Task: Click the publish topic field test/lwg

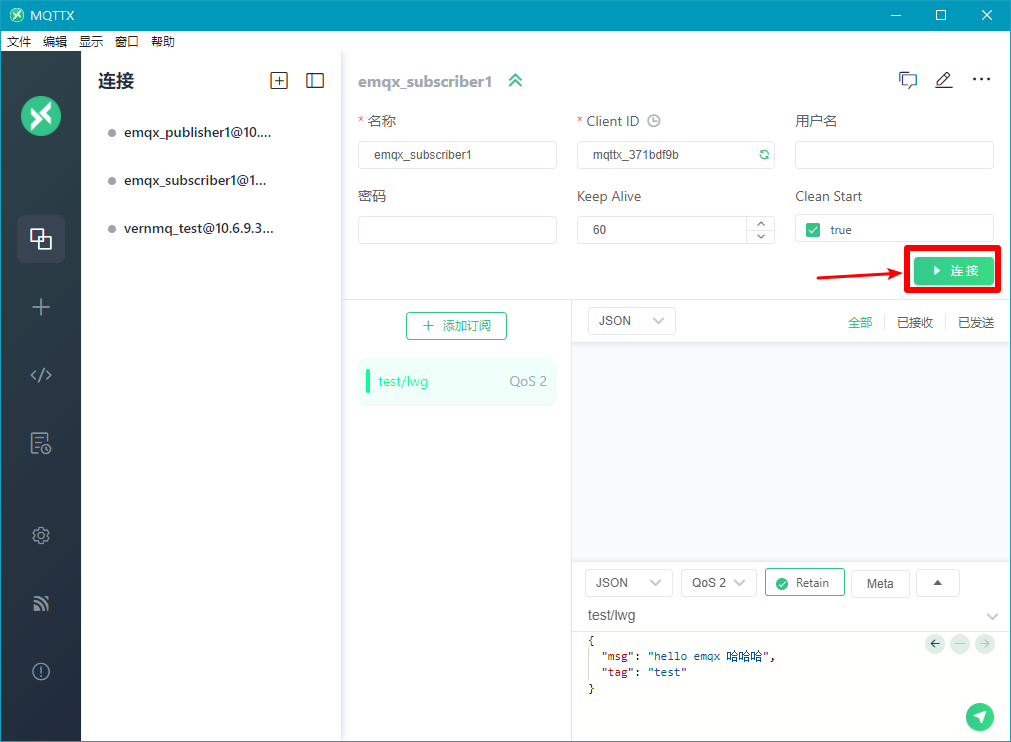Action: (x=784, y=616)
